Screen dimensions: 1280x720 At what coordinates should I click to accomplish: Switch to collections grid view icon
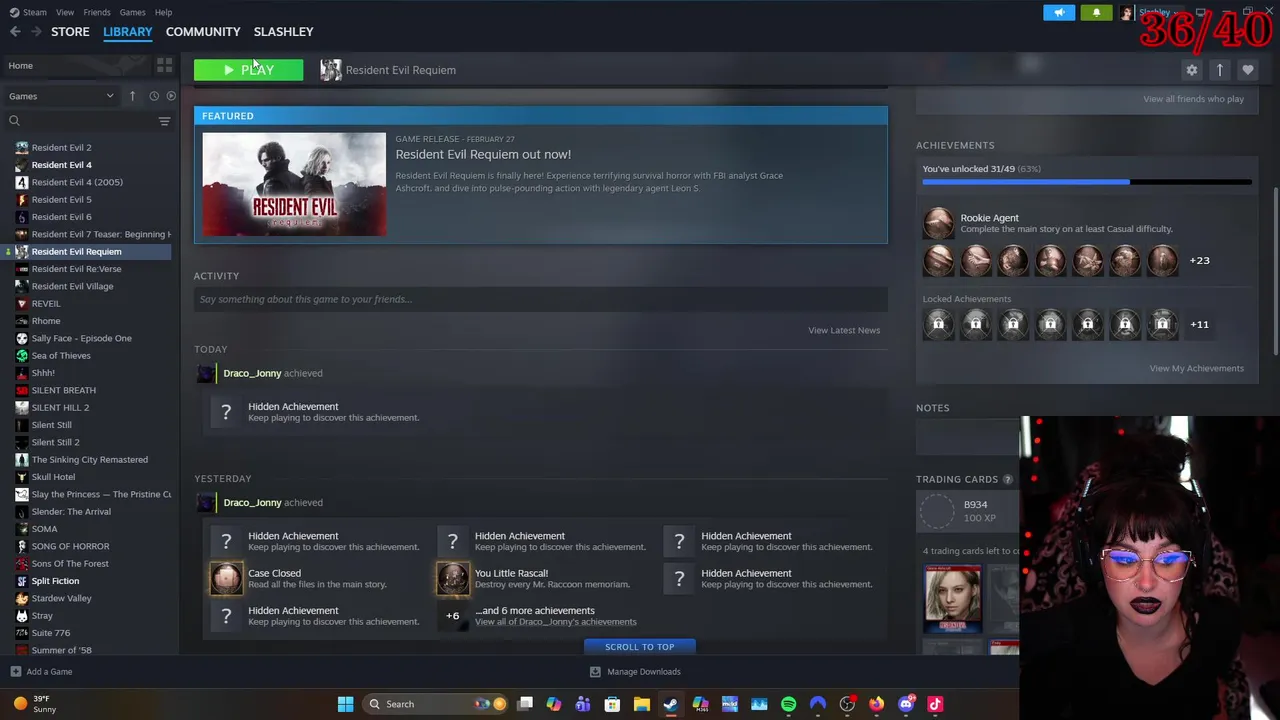tap(164, 66)
